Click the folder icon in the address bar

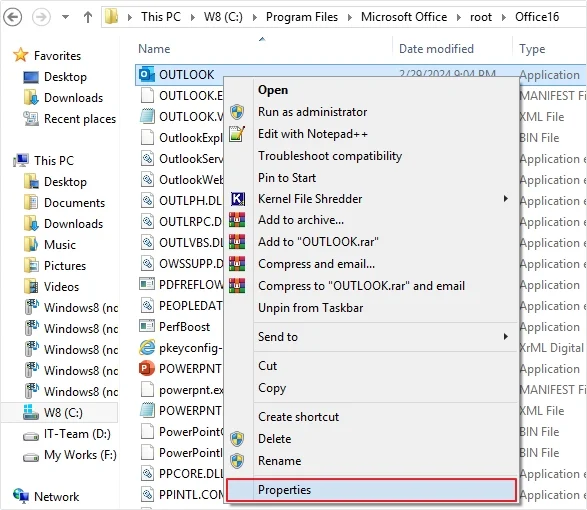point(112,17)
